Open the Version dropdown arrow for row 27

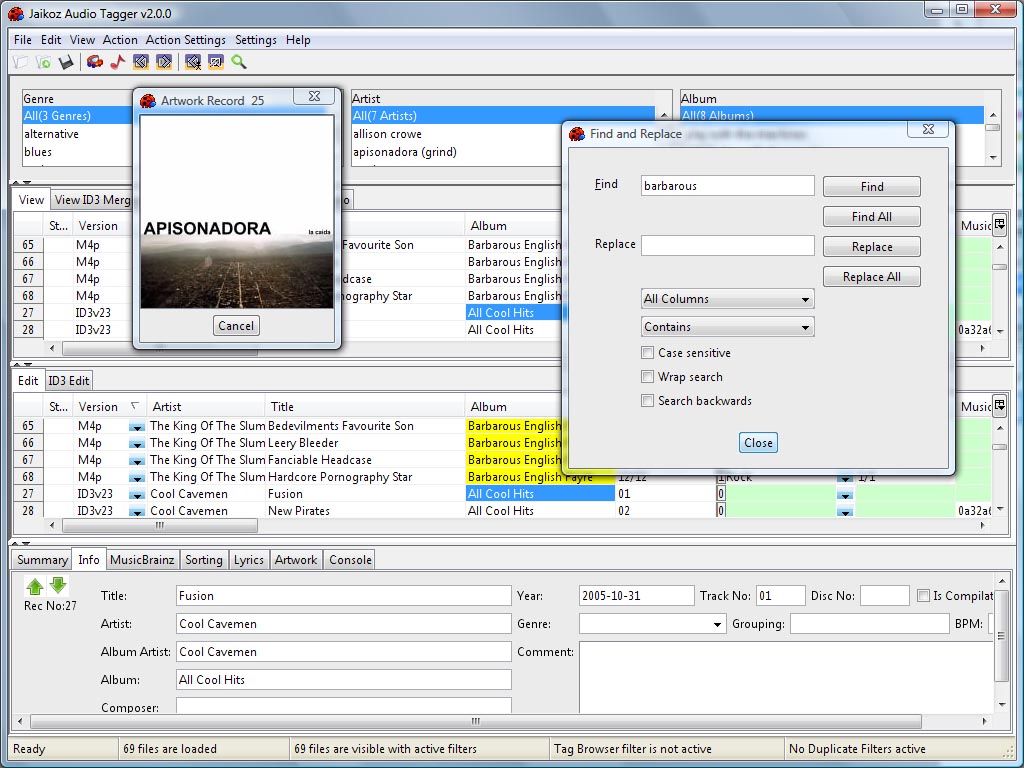[x=136, y=494]
